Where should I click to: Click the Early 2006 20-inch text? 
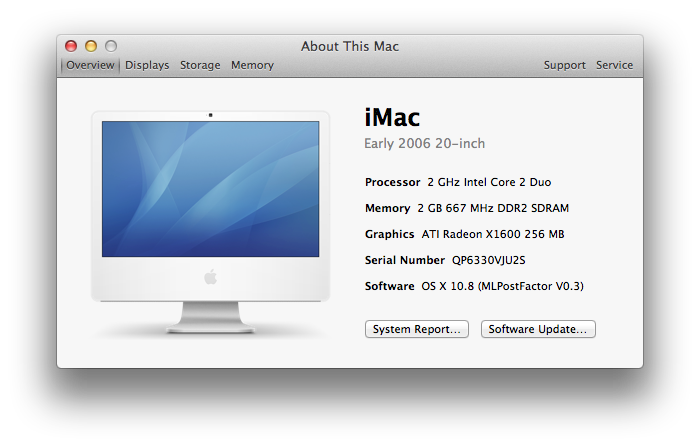tap(425, 143)
